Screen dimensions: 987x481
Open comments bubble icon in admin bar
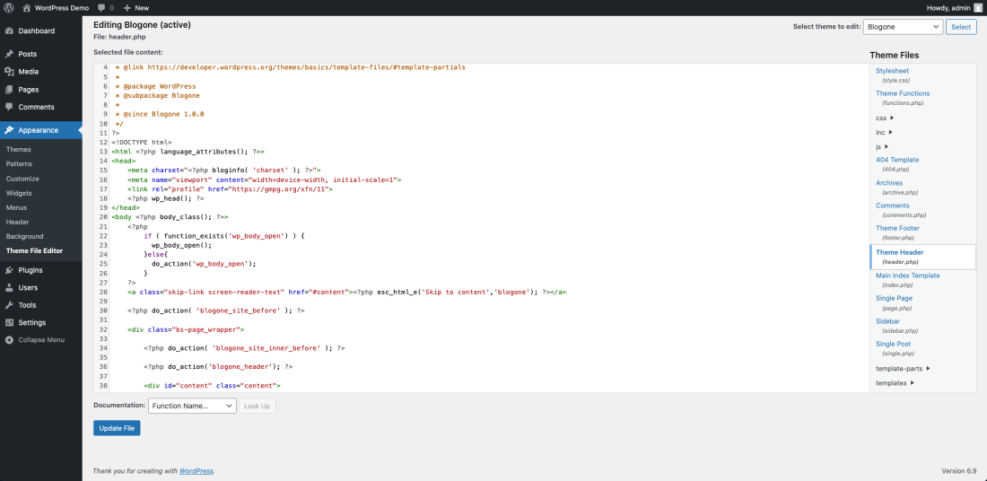point(102,8)
